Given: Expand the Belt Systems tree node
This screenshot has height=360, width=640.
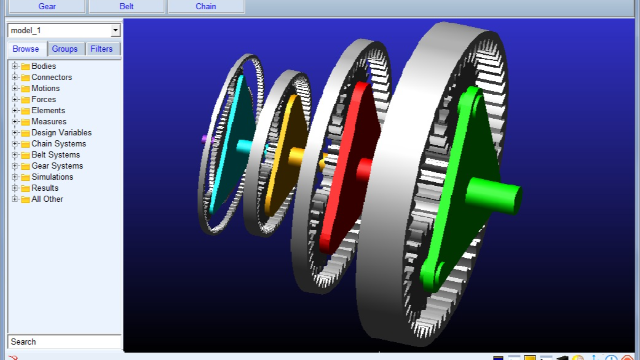Looking at the screenshot, I should coord(15,154).
